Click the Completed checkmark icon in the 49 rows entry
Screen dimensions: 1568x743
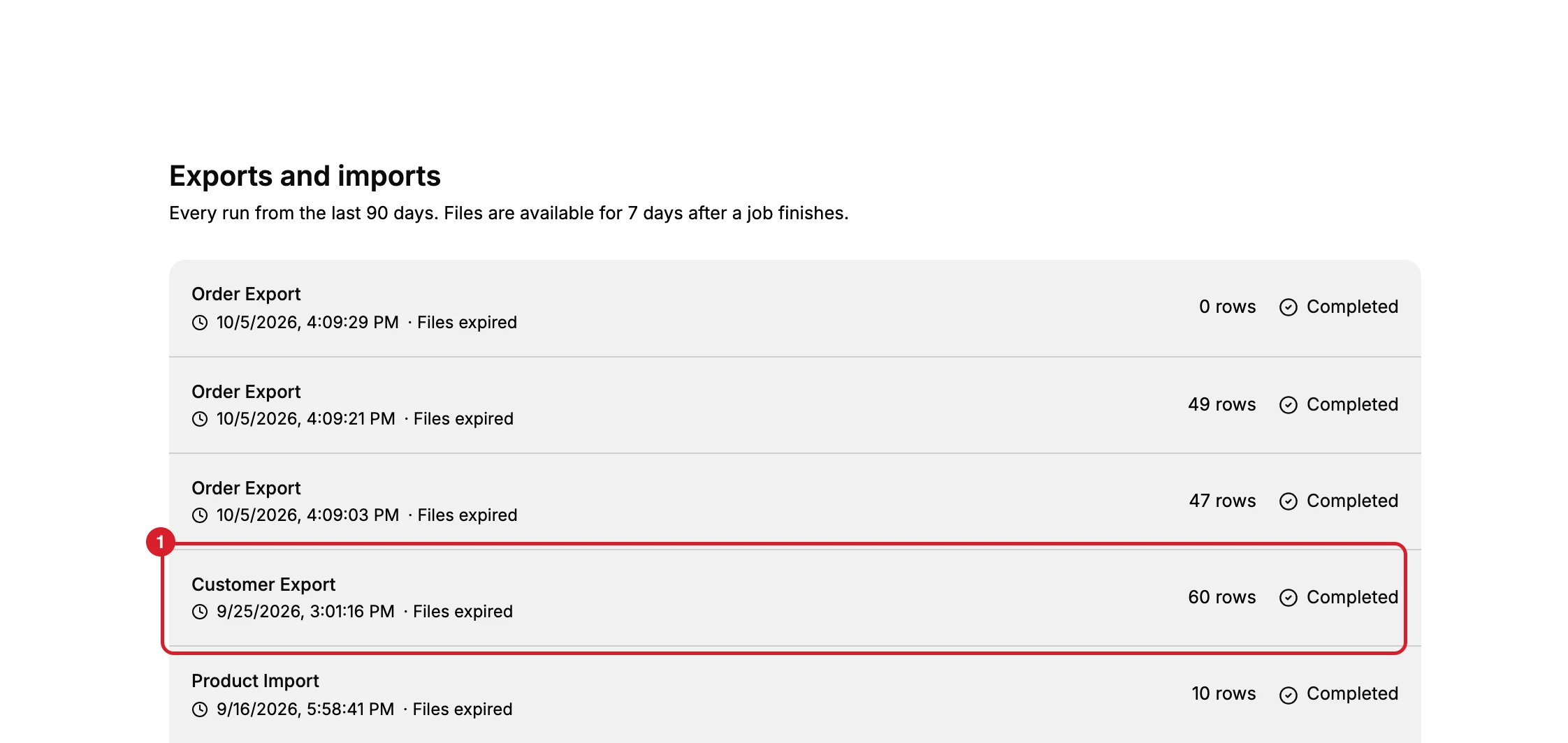pyautogui.click(x=1288, y=405)
